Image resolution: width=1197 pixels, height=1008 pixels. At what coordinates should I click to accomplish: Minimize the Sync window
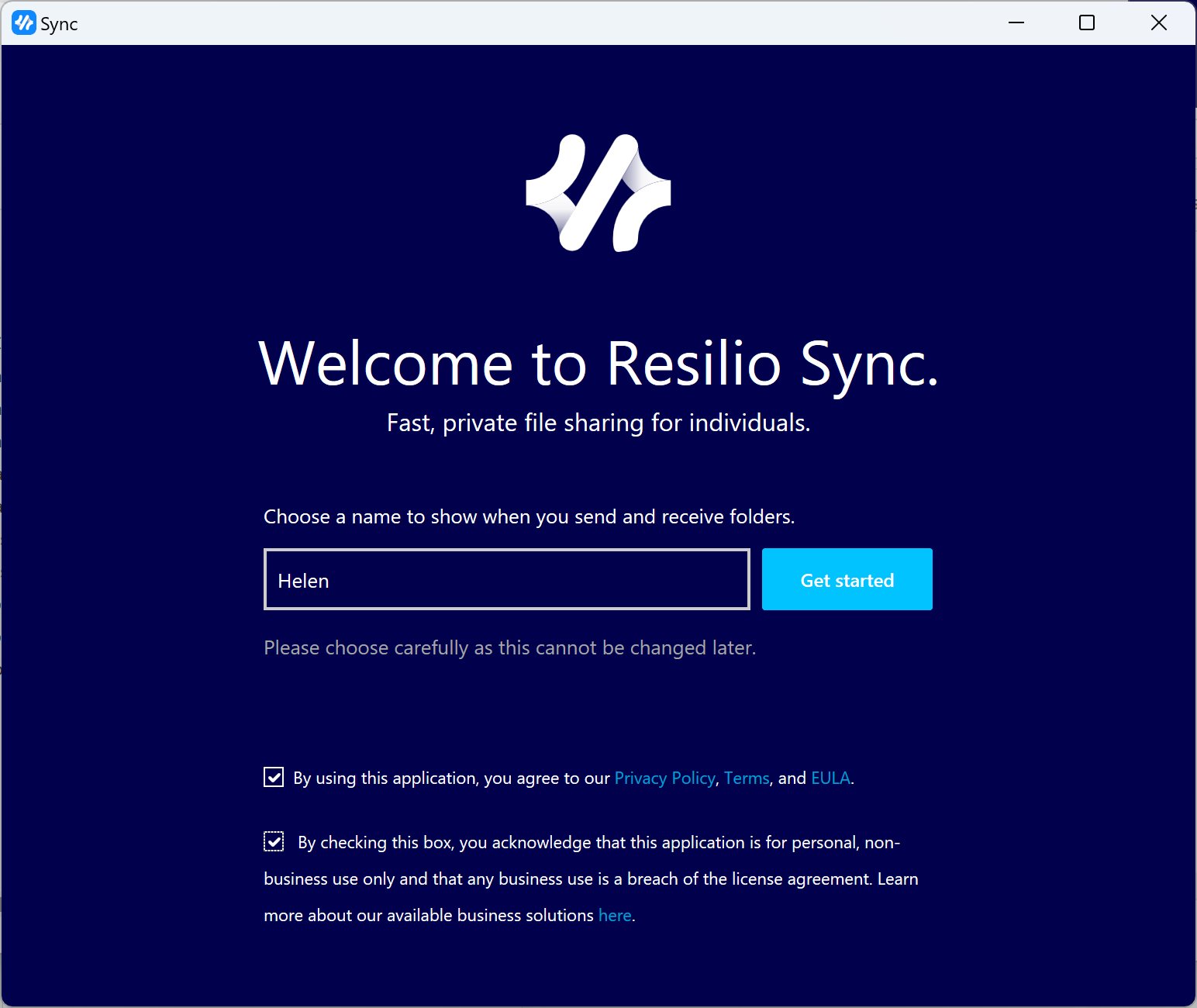pyautogui.click(x=1016, y=22)
